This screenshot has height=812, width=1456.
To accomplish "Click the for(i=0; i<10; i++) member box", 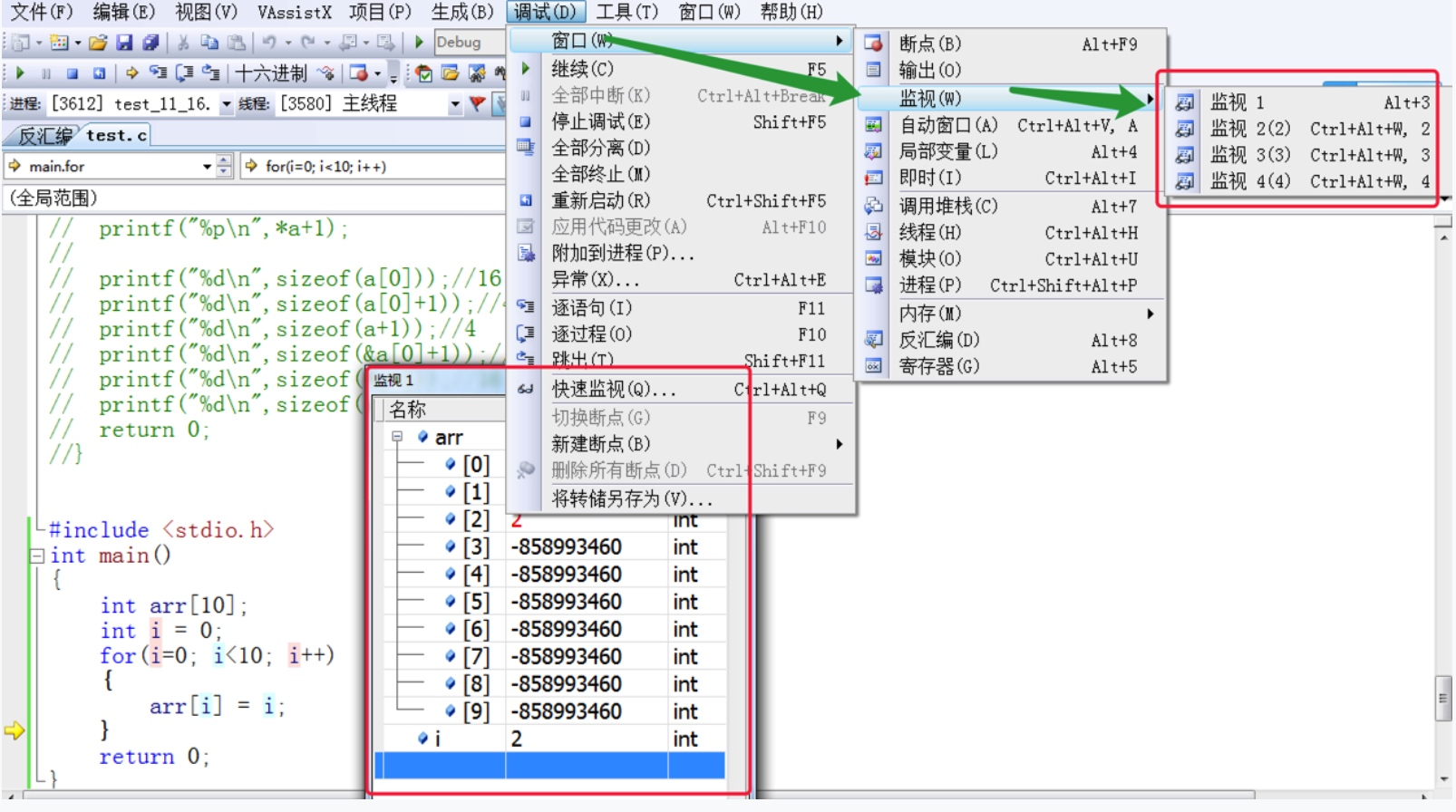I will [x=373, y=167].
